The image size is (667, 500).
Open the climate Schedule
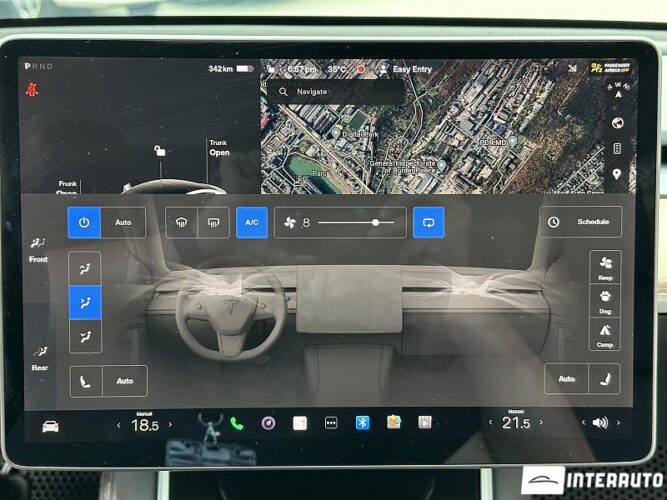580,222
